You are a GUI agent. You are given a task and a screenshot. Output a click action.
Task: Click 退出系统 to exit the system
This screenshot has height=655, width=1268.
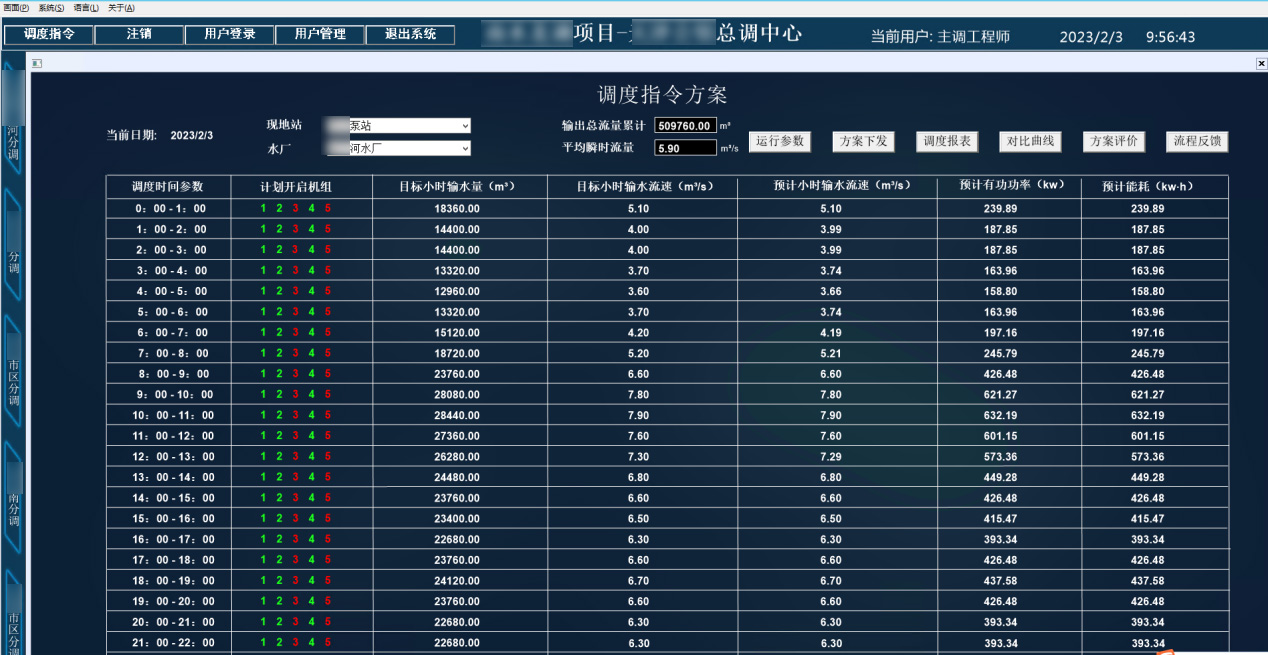(x=410, y=34)
